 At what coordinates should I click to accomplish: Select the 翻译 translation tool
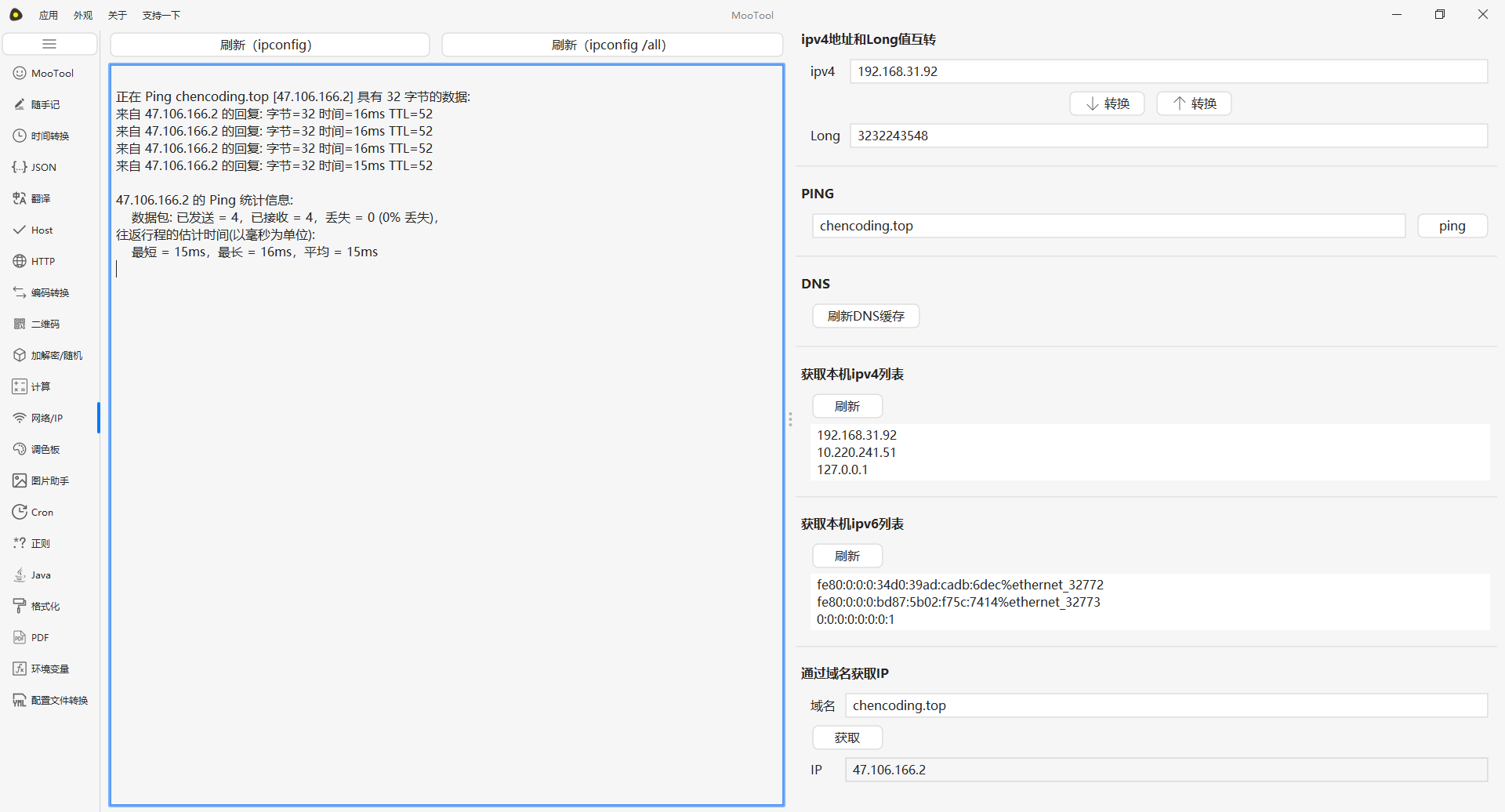[x=40, y=198]
